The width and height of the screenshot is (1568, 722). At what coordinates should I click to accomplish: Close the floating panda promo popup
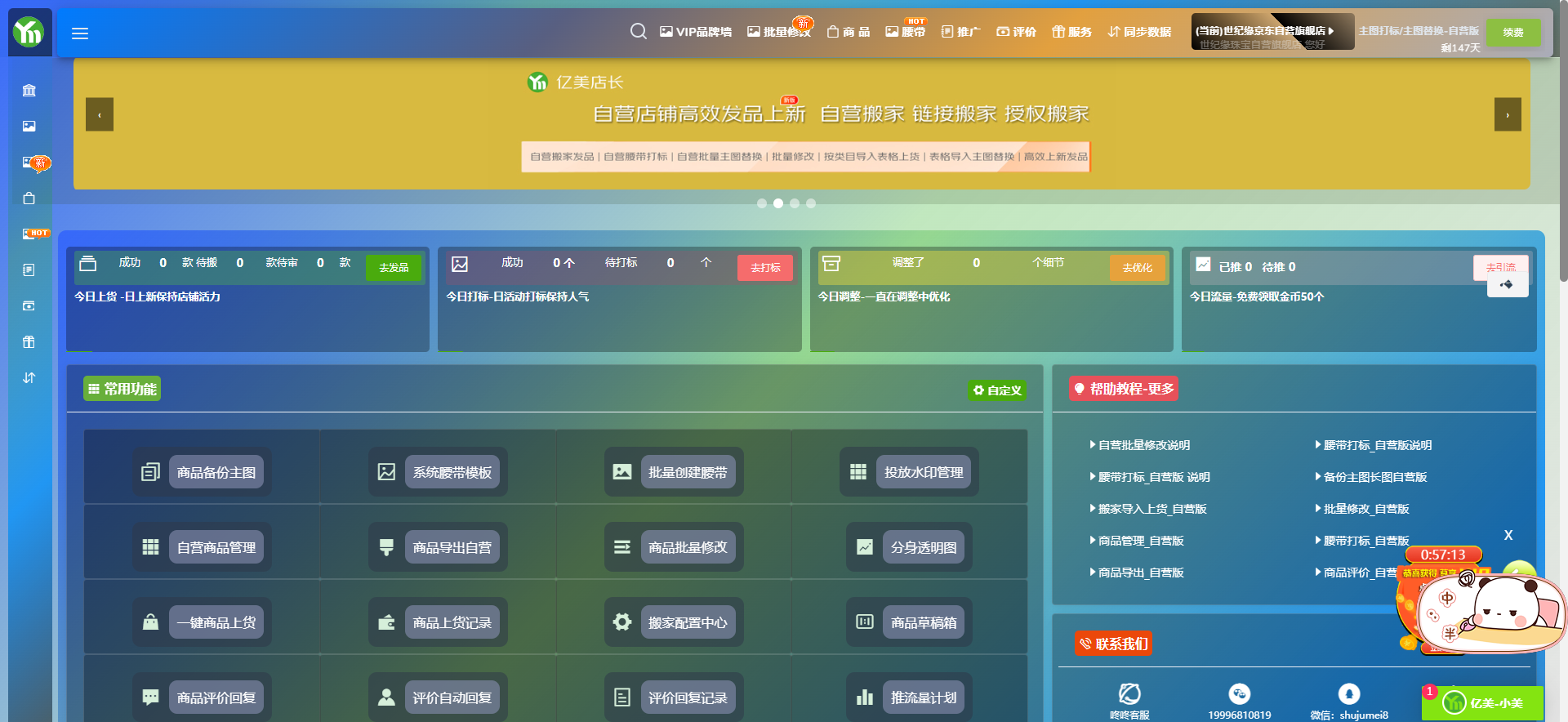click(1508, 535)
